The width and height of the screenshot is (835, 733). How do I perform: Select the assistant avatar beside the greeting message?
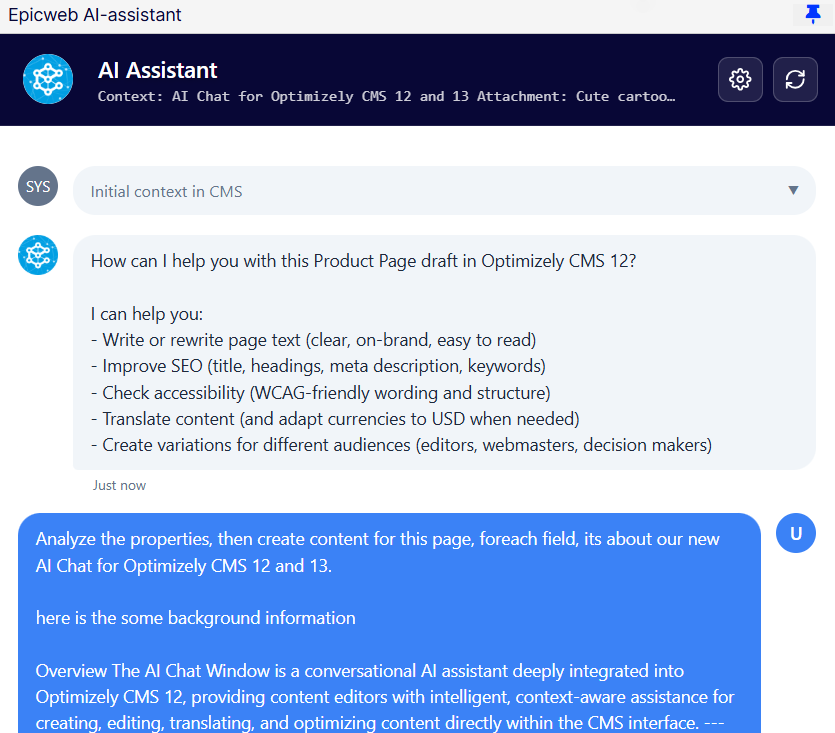pos(37,255)
